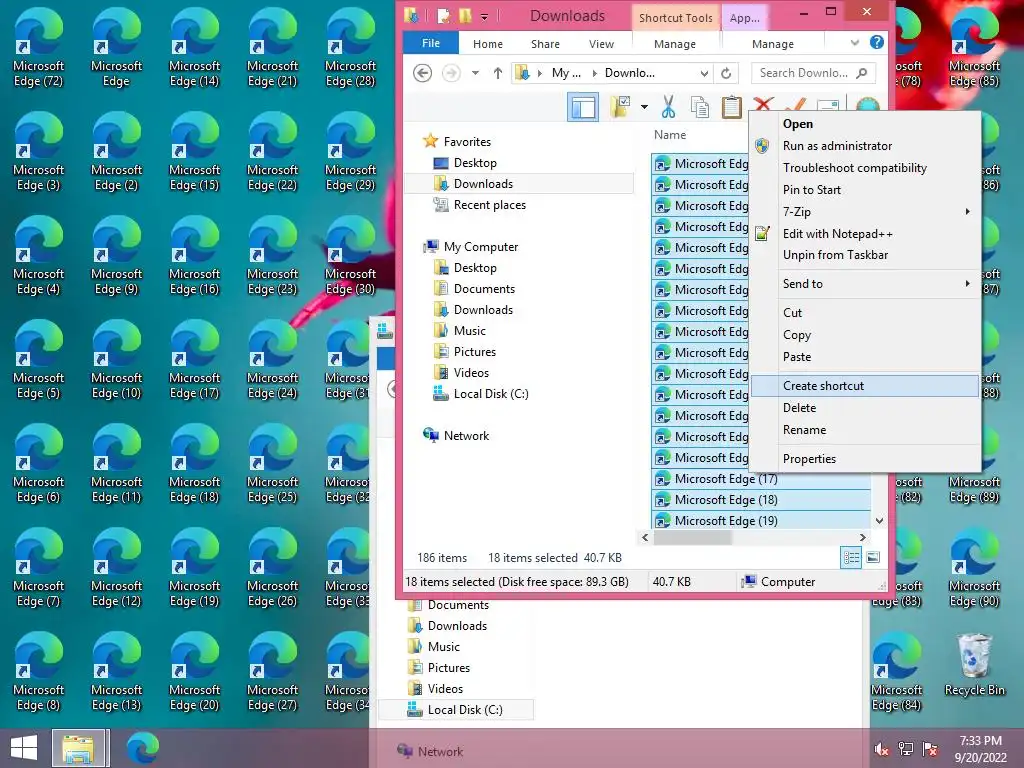1024x768 pixels.
Task: Switch to the Share ribbon tab
Action: (545, 44)
